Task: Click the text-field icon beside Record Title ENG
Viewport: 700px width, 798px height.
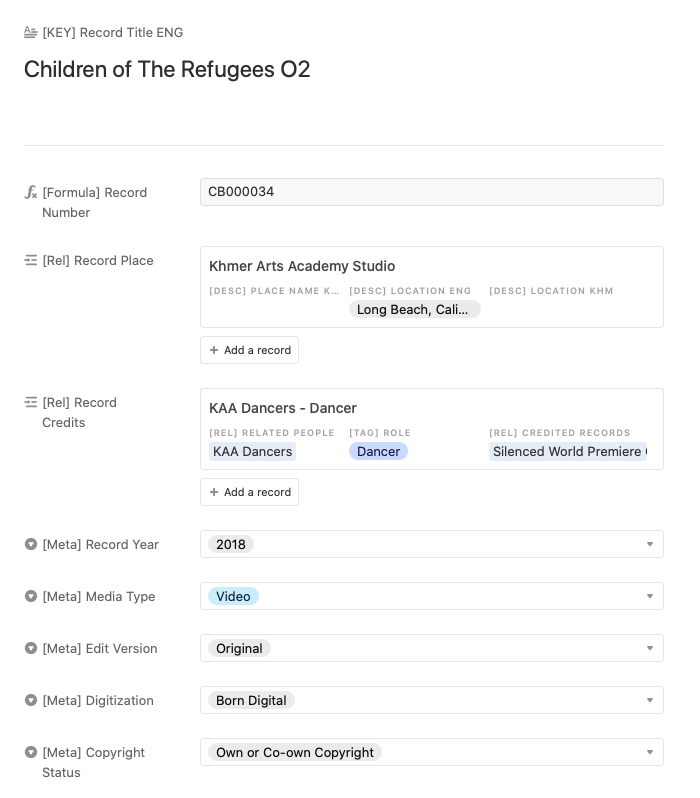Action: coord(31,32)
